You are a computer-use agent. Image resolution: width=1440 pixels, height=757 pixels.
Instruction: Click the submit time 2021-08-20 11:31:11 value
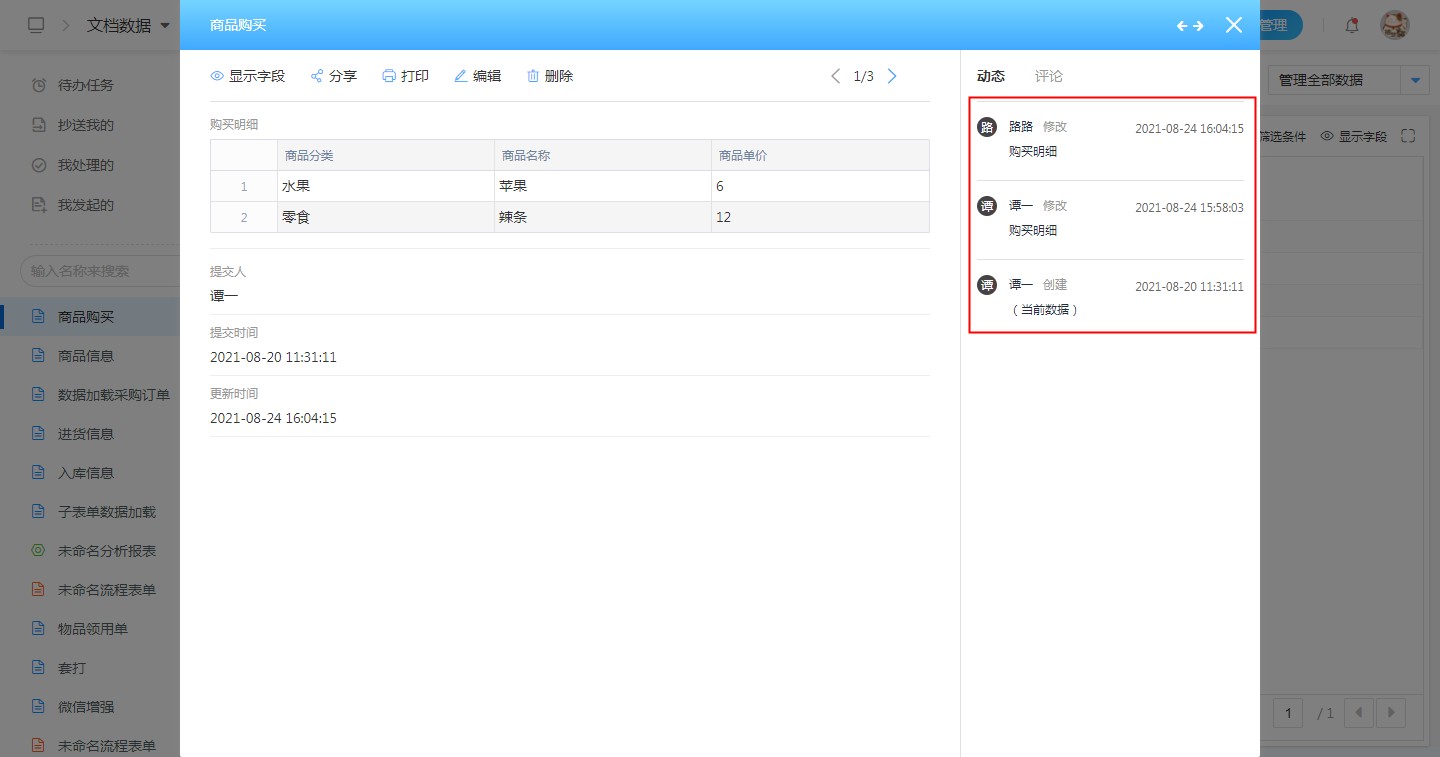pyautogui.click(x=273, y=357)
